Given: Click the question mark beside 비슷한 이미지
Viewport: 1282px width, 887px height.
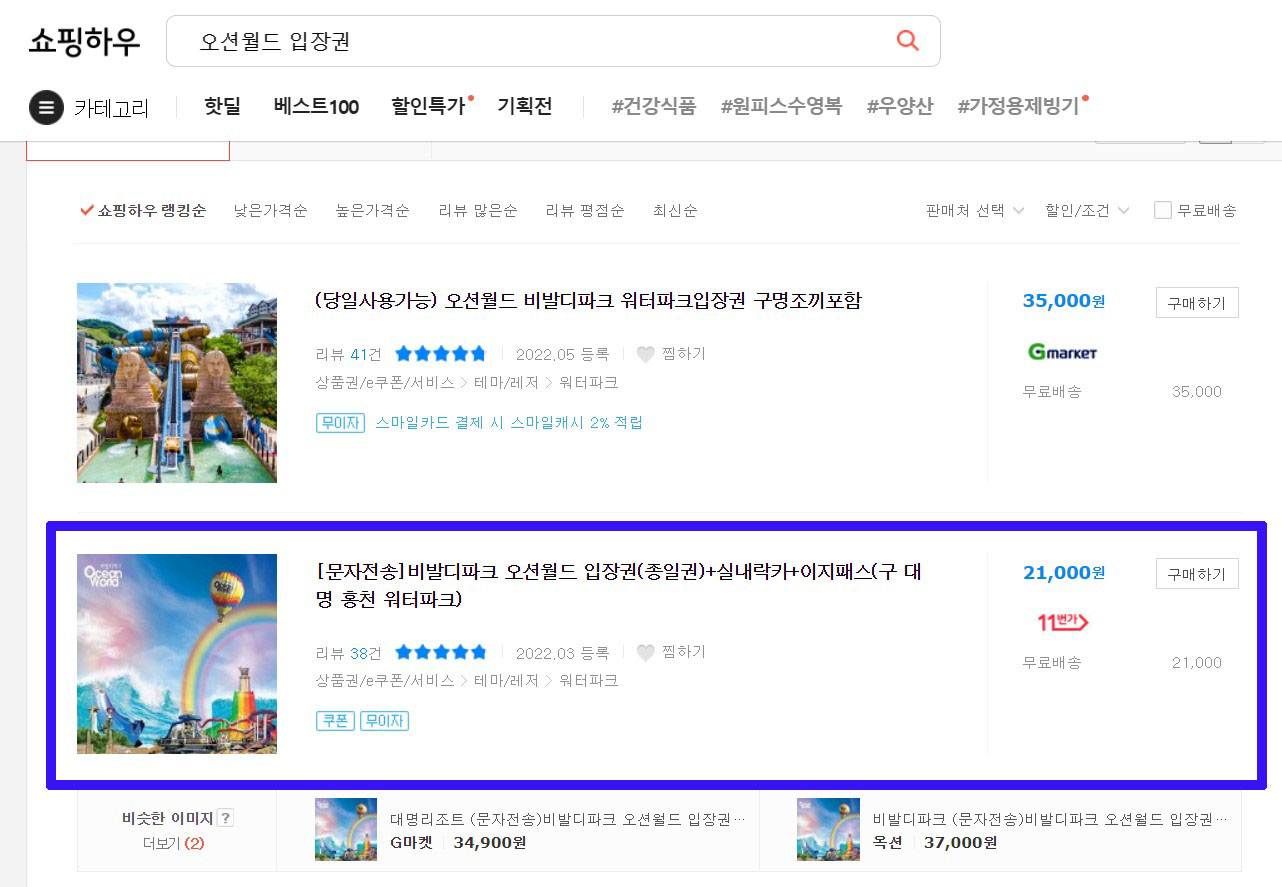Looking at the screenshot, I should tap(225, 818).
